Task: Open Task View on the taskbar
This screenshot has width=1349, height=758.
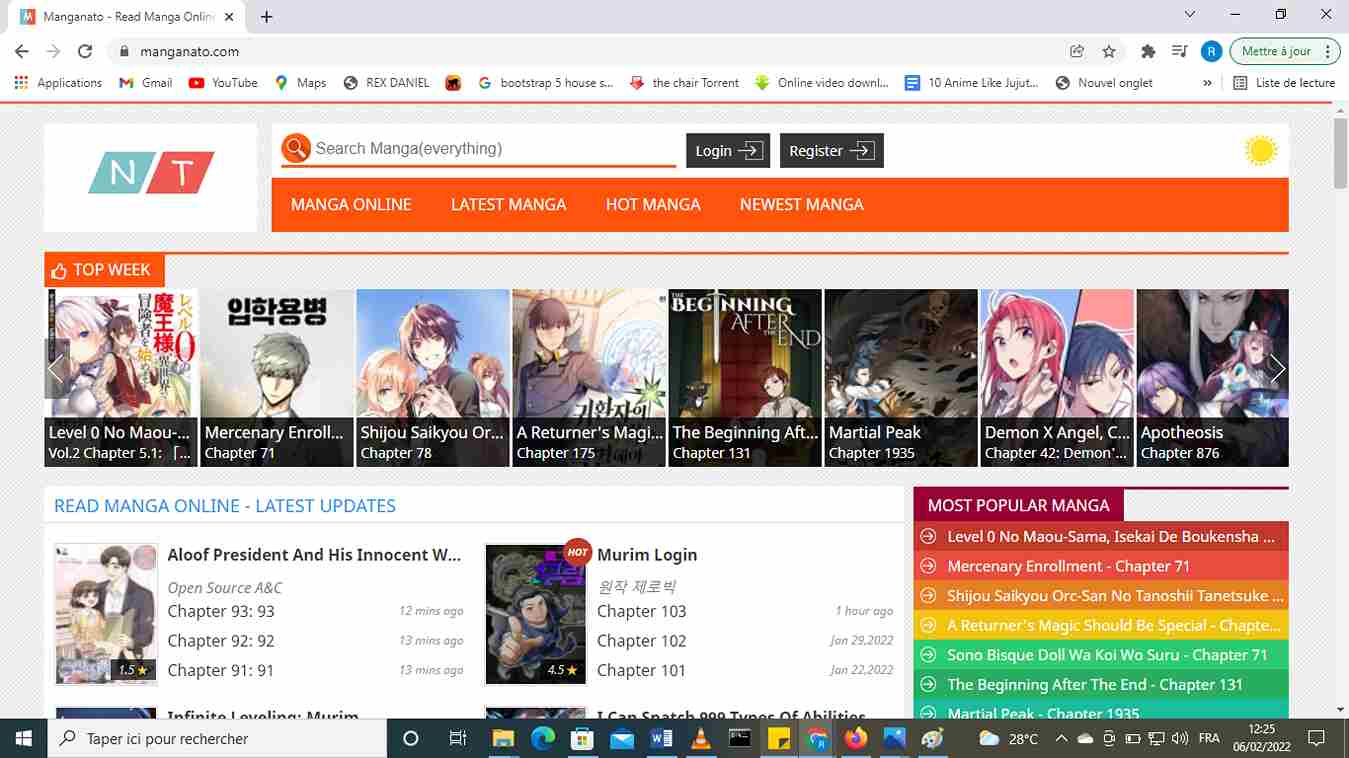Action: [x=458, y=739]
